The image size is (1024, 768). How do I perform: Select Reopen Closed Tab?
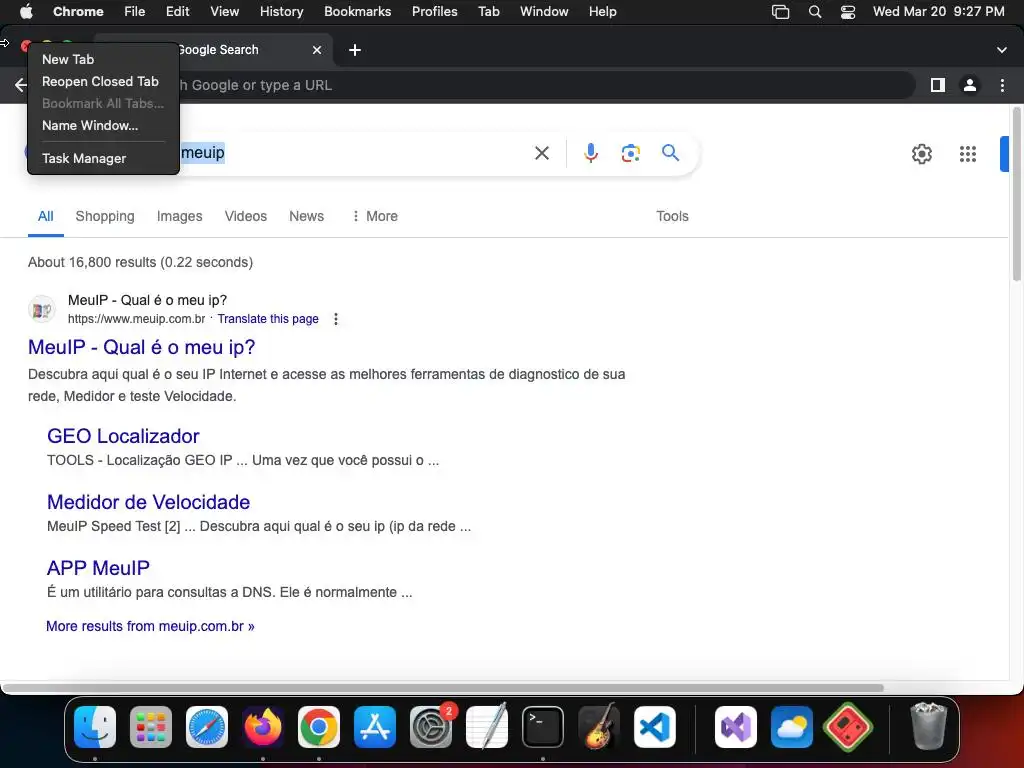pos(103,82)
